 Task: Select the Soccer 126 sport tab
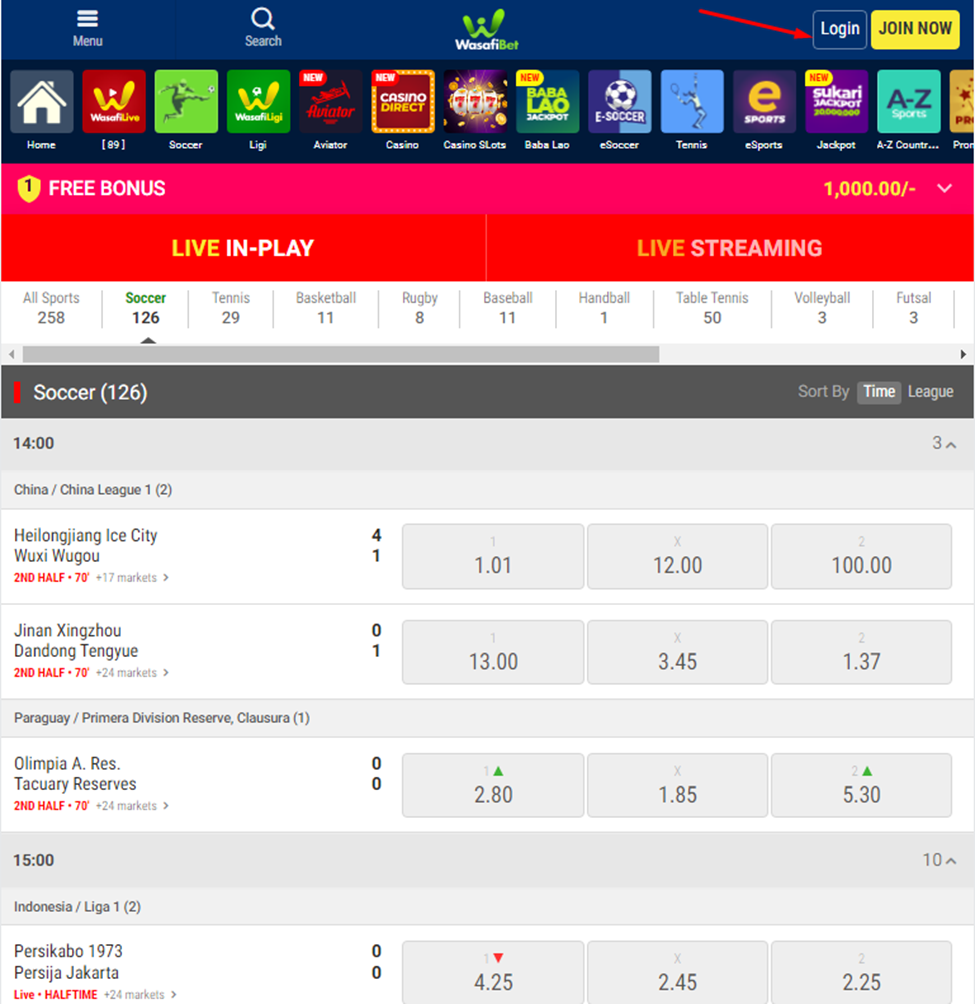coord(145,308)
